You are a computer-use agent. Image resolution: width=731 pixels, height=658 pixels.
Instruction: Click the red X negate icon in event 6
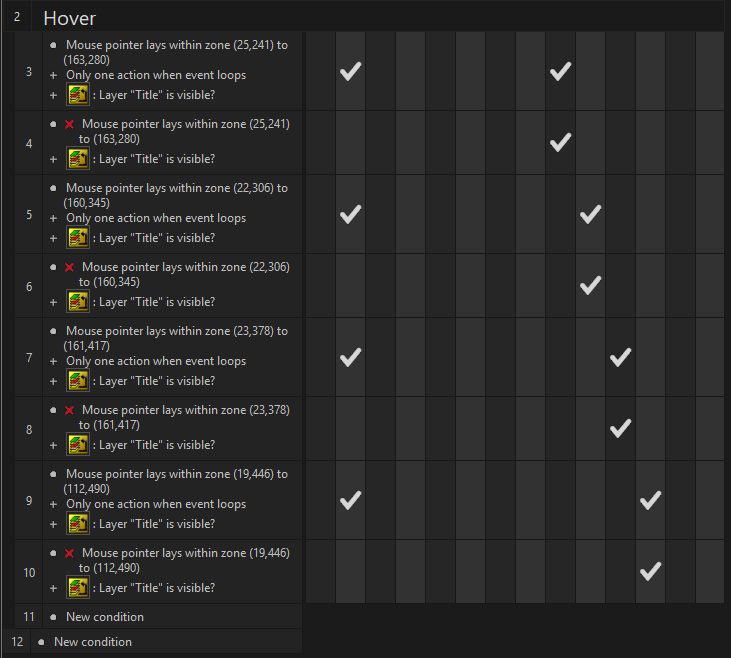69,268
